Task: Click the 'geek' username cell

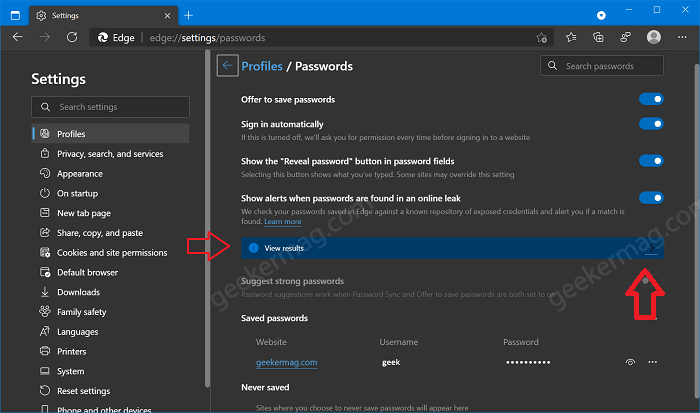Action: pos(391,362)
